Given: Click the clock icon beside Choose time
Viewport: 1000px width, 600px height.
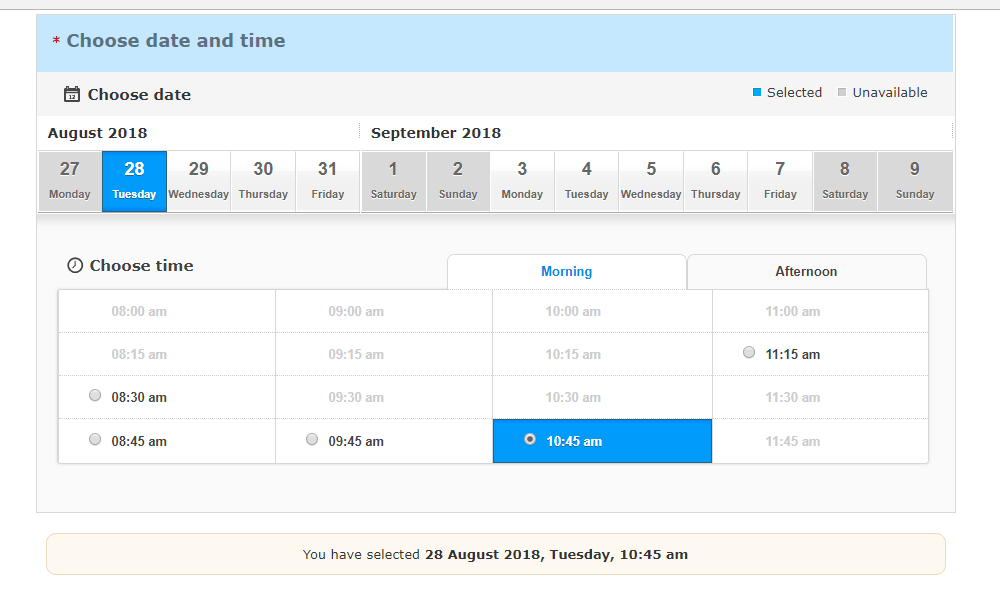Looking at the screenshot, I should 74,266.
